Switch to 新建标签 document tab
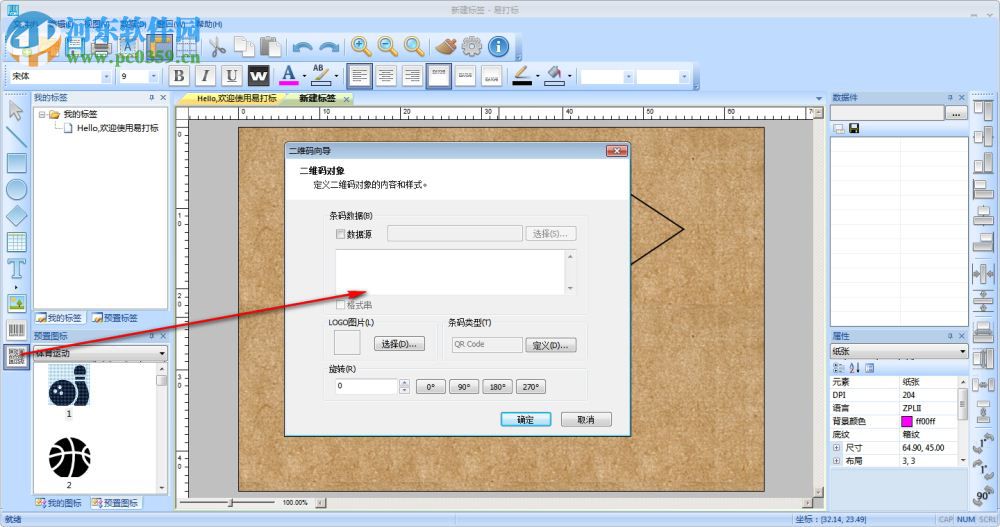This screenshot has width=1000, height=527. (317, 98)
